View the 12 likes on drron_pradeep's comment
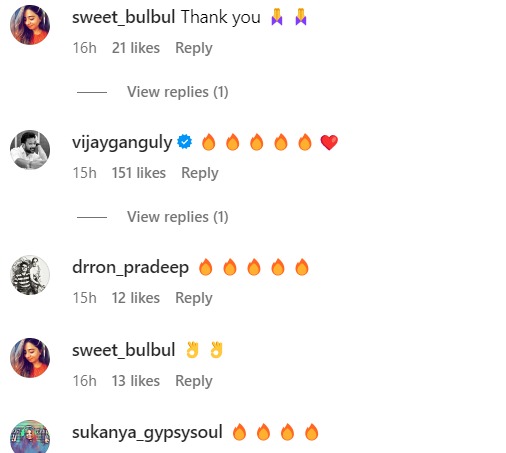The width and height of the screenshot is (506, 453). point(136,298)
